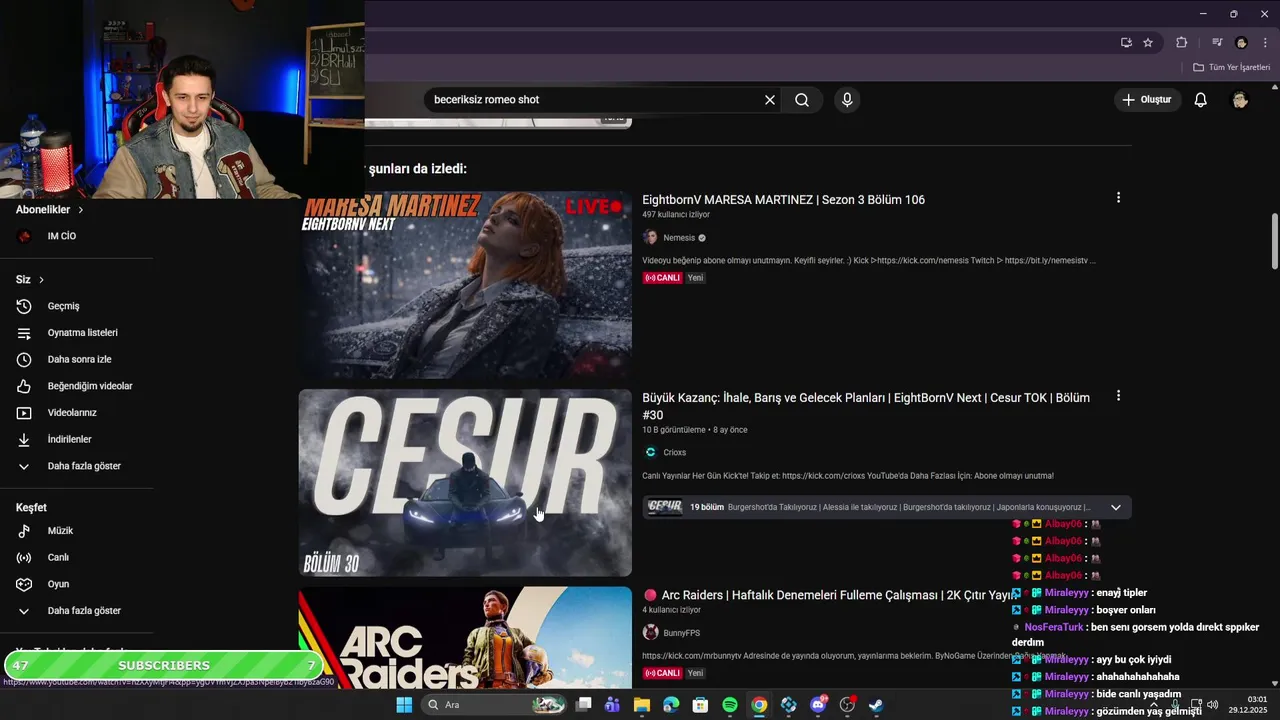Click the Oluştur create button

pyautogui.click(x=1147, y=100)
